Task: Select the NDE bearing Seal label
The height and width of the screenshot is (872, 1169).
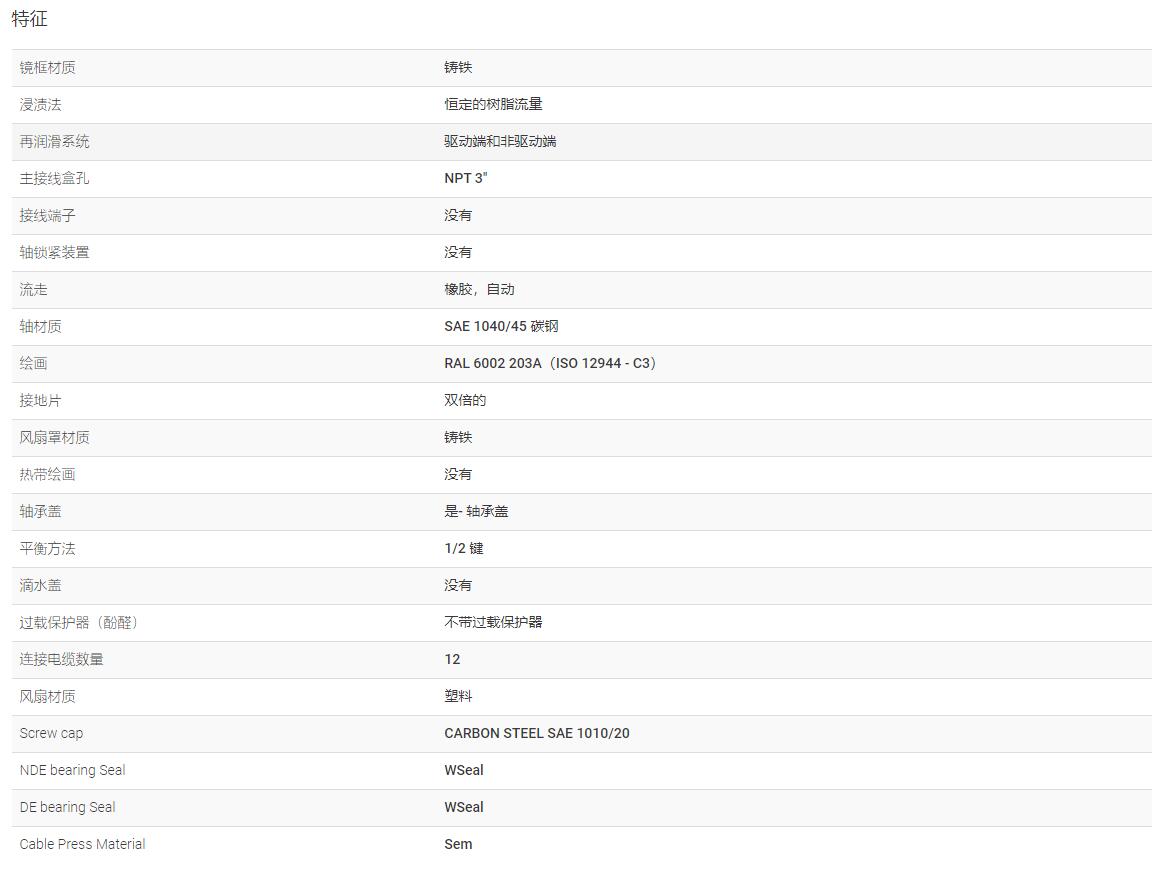Action: coord(72,771)
